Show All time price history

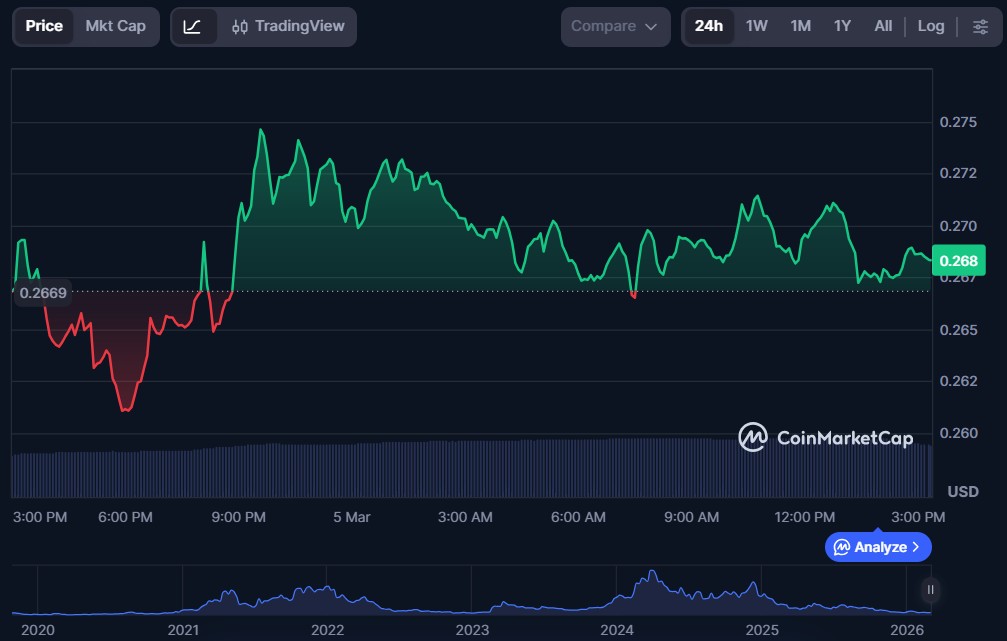[x=883, y=27]
